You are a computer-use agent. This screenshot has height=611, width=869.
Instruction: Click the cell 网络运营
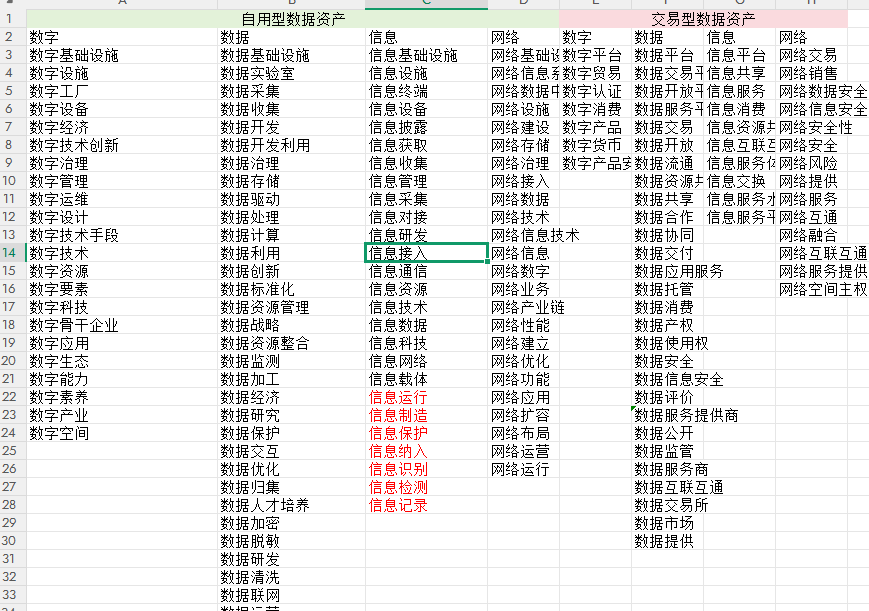[524, 451]
